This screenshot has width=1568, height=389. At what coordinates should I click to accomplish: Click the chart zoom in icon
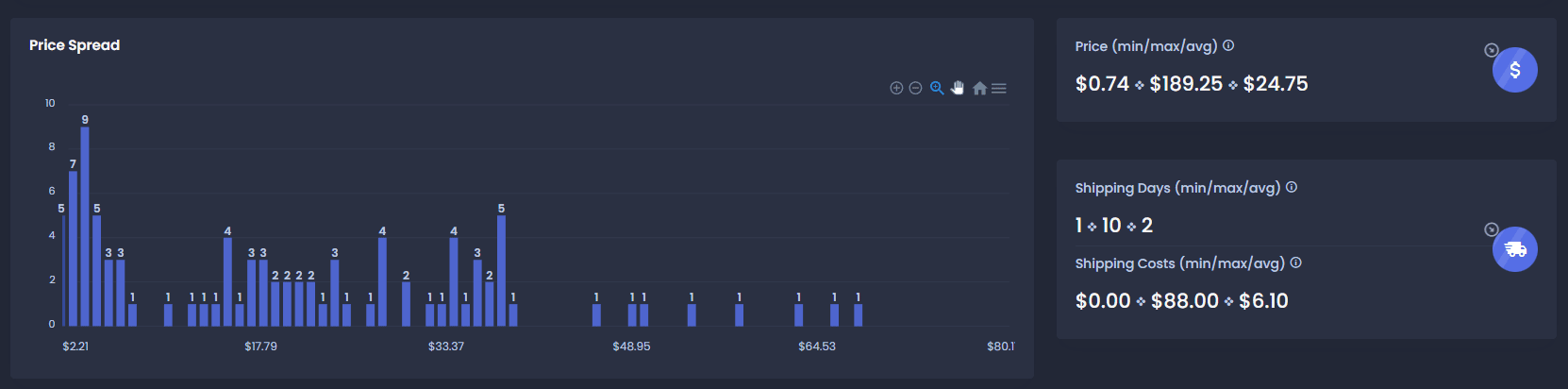pyautogui.click(x=896, y=88)
